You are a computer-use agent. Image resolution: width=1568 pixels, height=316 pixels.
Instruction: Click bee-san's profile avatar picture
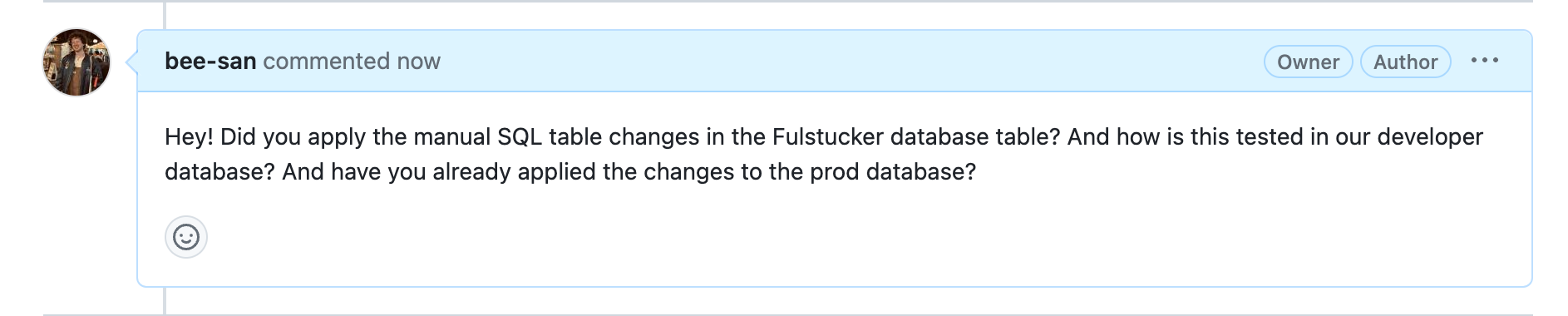point(76,62)
